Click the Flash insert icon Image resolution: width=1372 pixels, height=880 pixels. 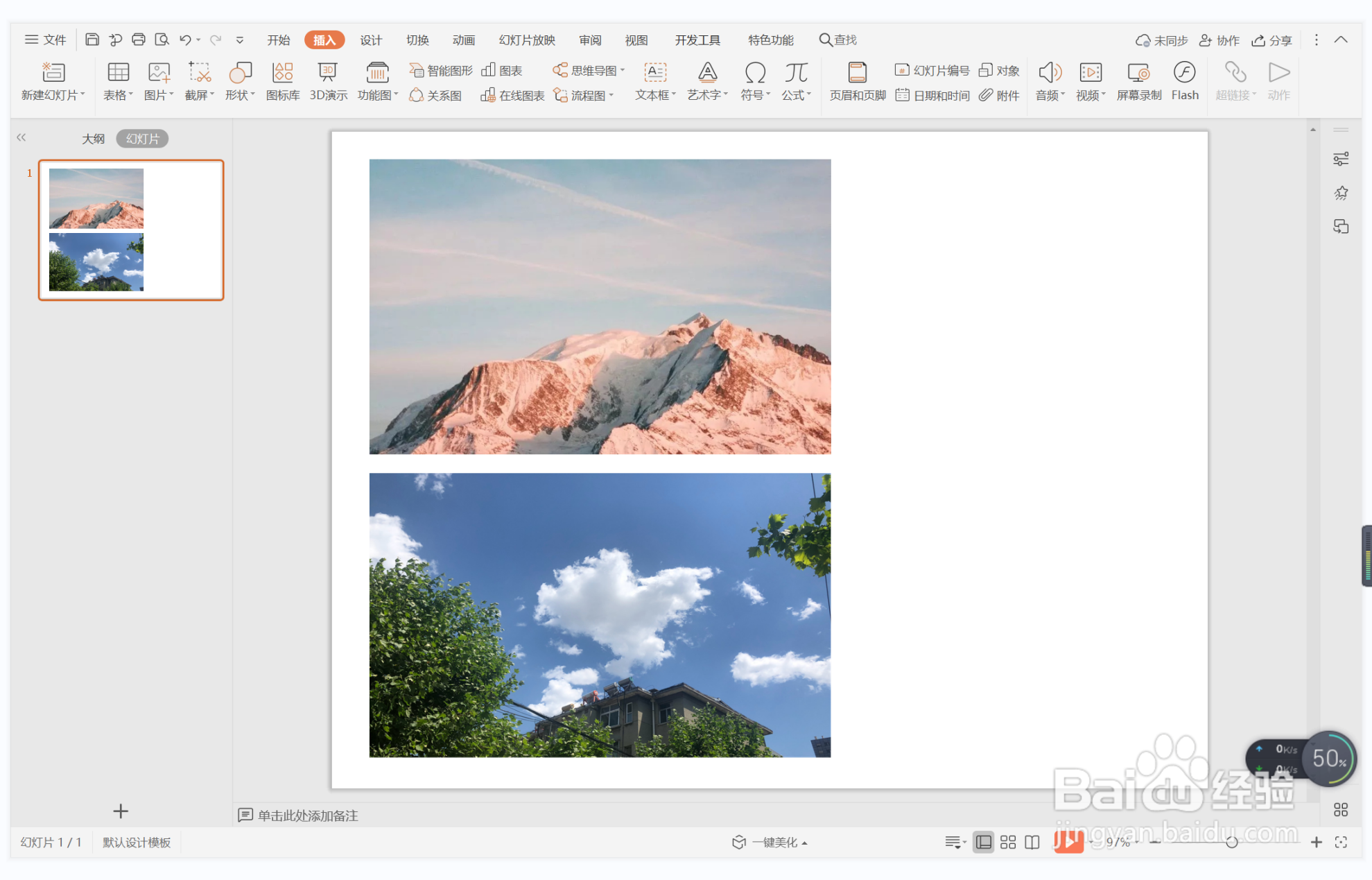click(1184, 73)
